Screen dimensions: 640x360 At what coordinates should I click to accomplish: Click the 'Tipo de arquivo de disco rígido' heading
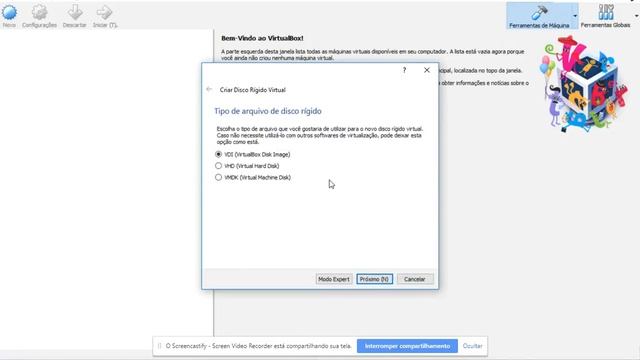(x=268, y=111)
